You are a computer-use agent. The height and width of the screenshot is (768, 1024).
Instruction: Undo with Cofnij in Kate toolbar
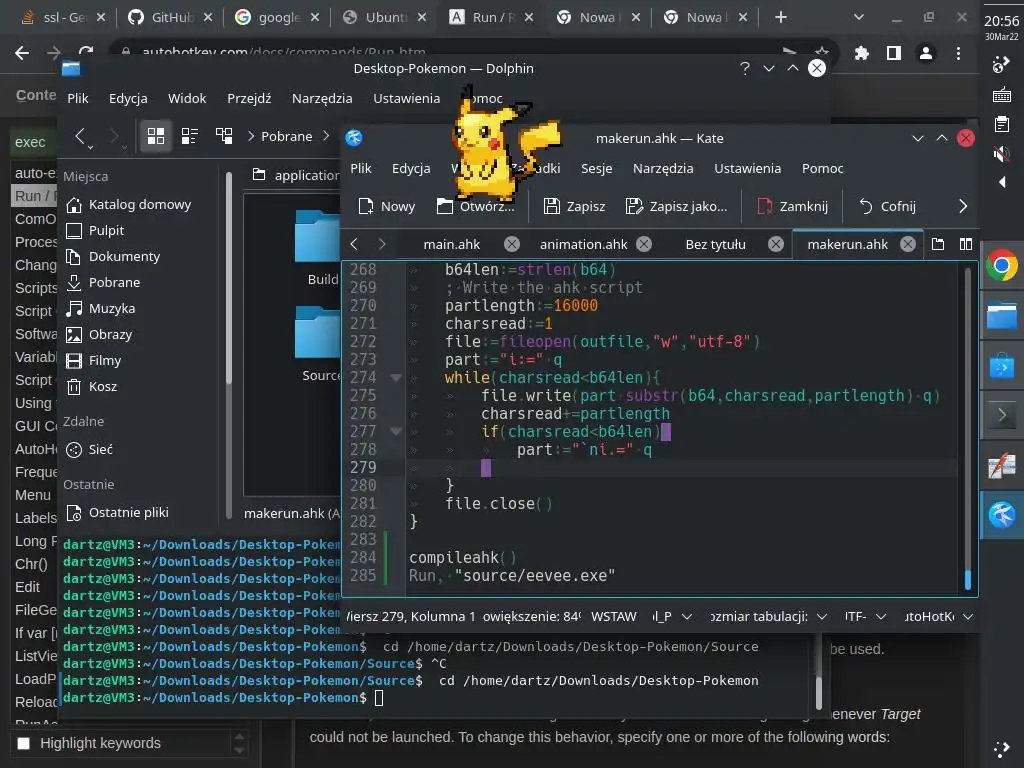tap(887, 206)
